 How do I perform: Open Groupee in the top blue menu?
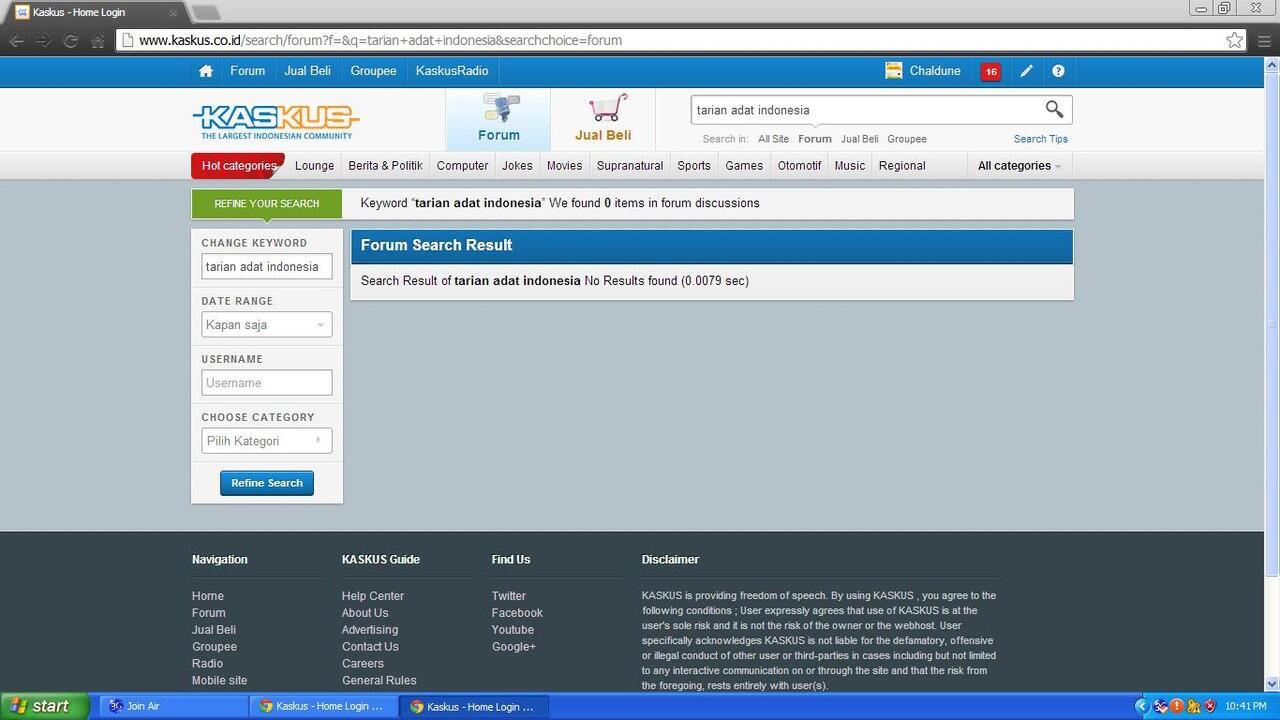coord(373,71)
